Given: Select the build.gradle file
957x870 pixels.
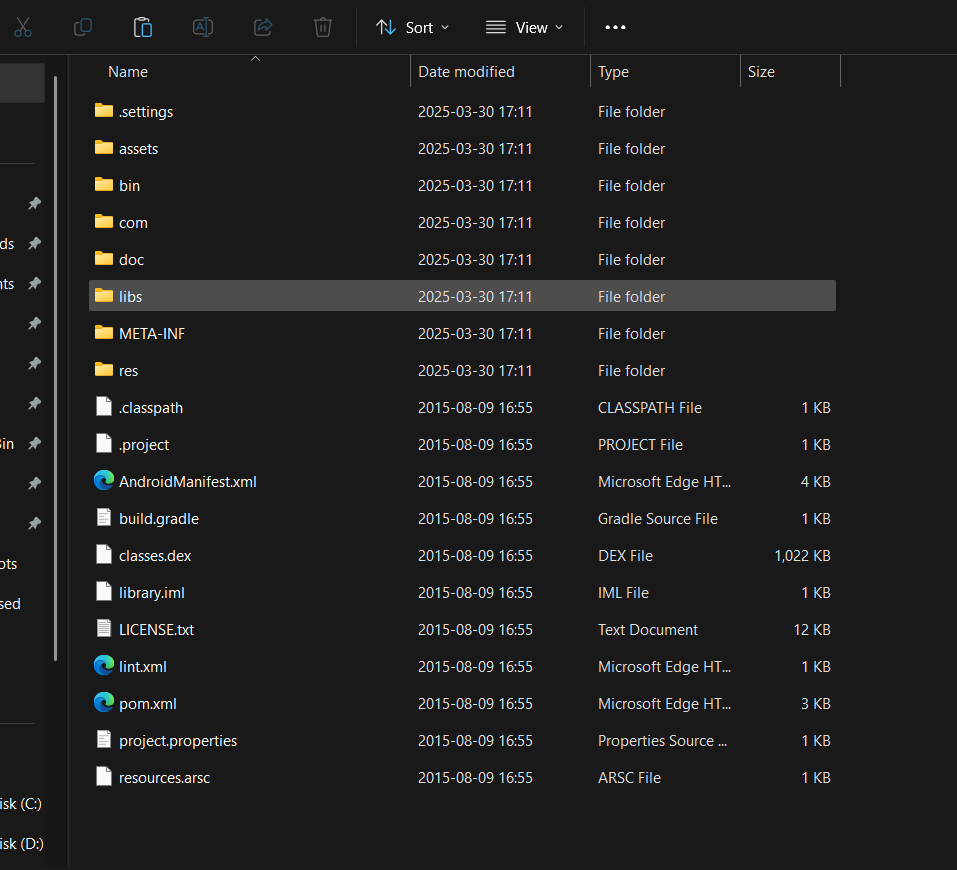Looking at the screenshot, I should coord(158,518).
